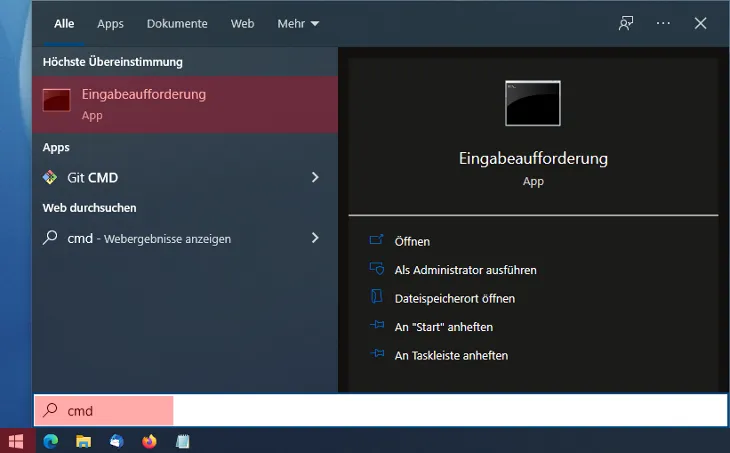Click the feedback person icon
The height and width of the screenshot is (453, 730).
tap(626, 23)
